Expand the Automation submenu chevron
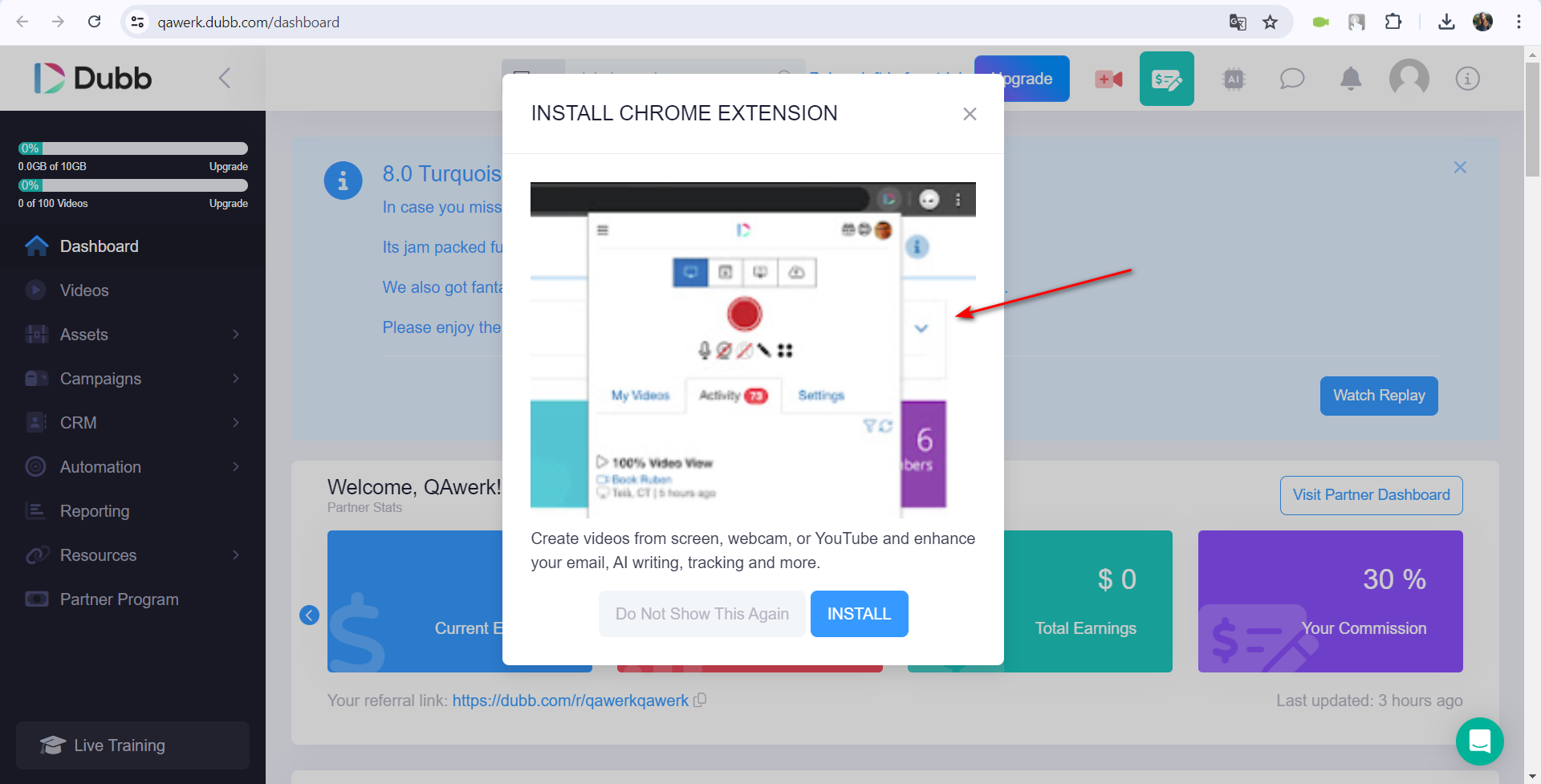This screenshot has width=1541, height=784. [236, 467]
